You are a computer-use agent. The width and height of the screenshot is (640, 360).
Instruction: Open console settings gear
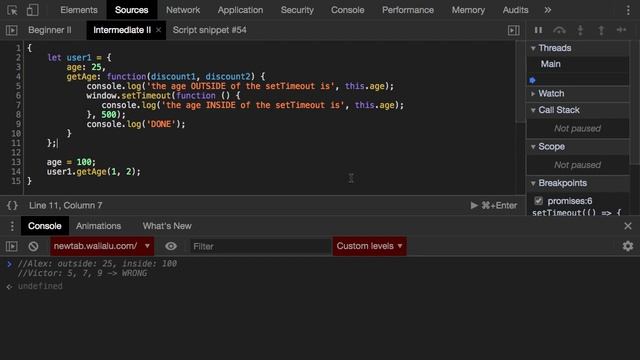(628, 246)
